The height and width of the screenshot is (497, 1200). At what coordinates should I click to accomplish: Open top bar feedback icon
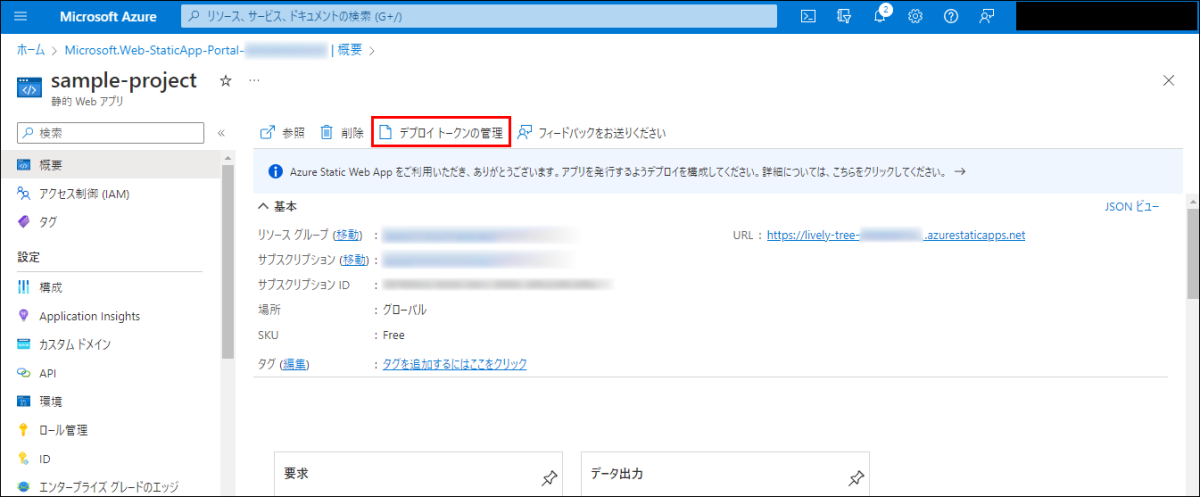pos(987,17)
